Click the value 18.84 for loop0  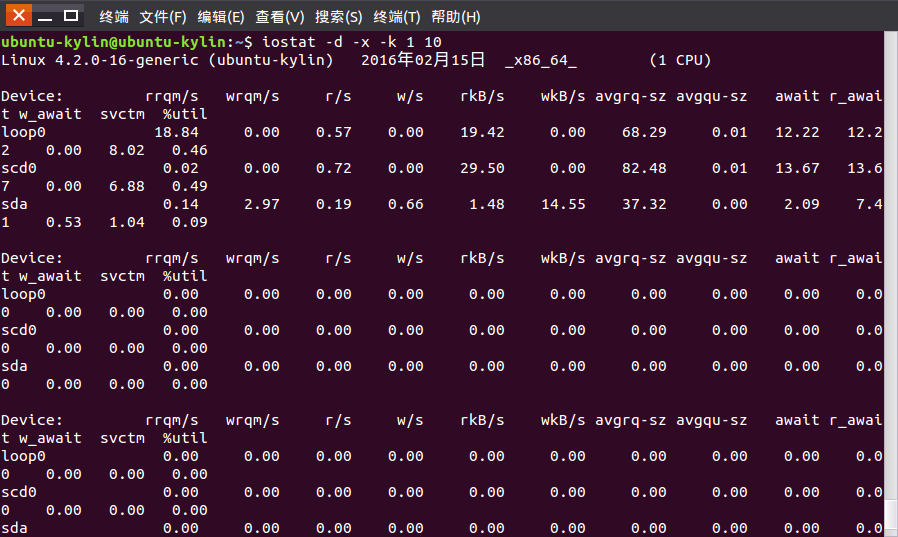coord(176,132)
